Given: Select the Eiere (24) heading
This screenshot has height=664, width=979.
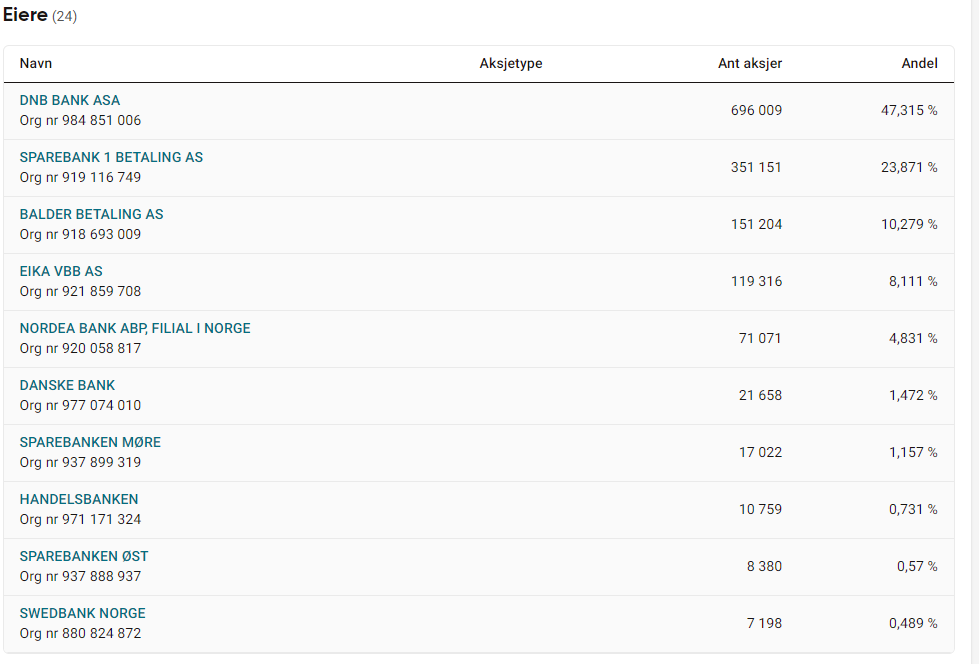Looking at the screenshot, I should (40, 15).
